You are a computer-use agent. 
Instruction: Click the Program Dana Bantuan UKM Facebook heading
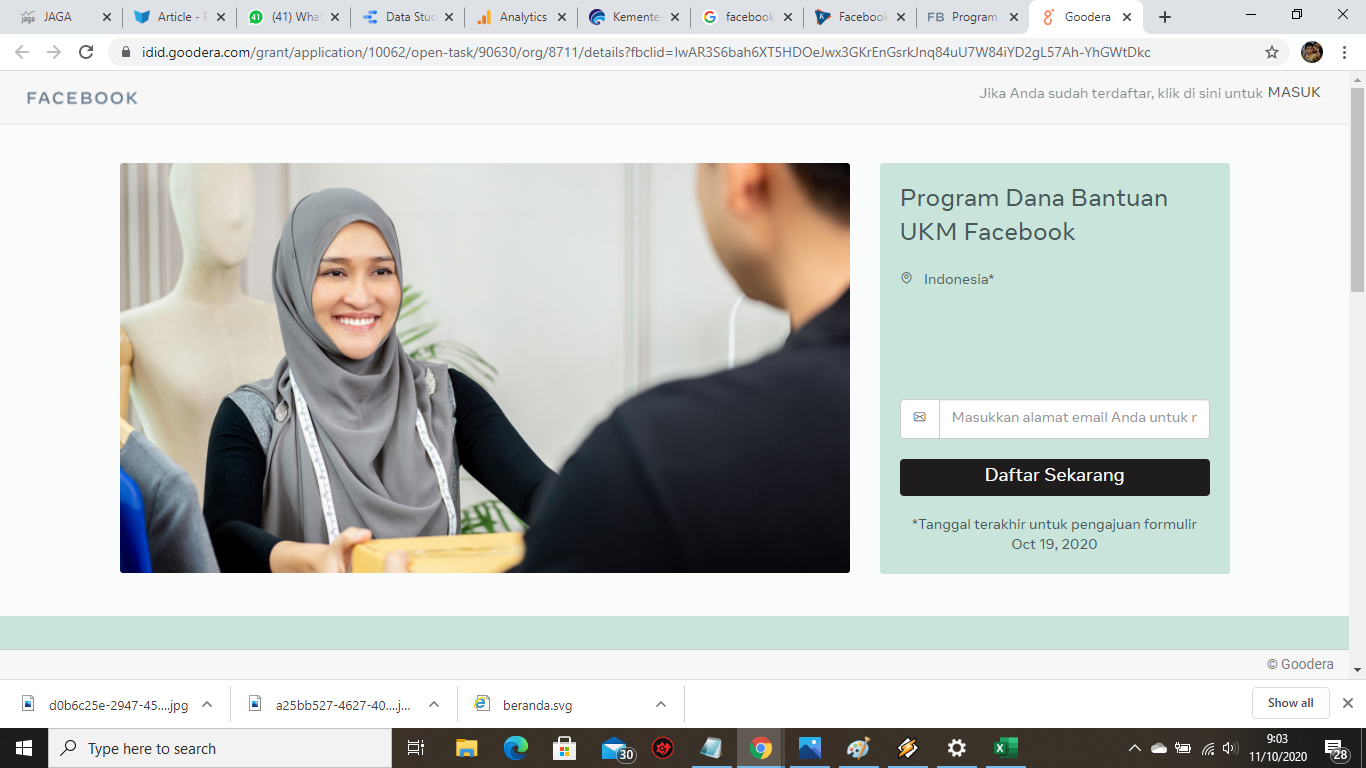click(x=1034, y=215)
